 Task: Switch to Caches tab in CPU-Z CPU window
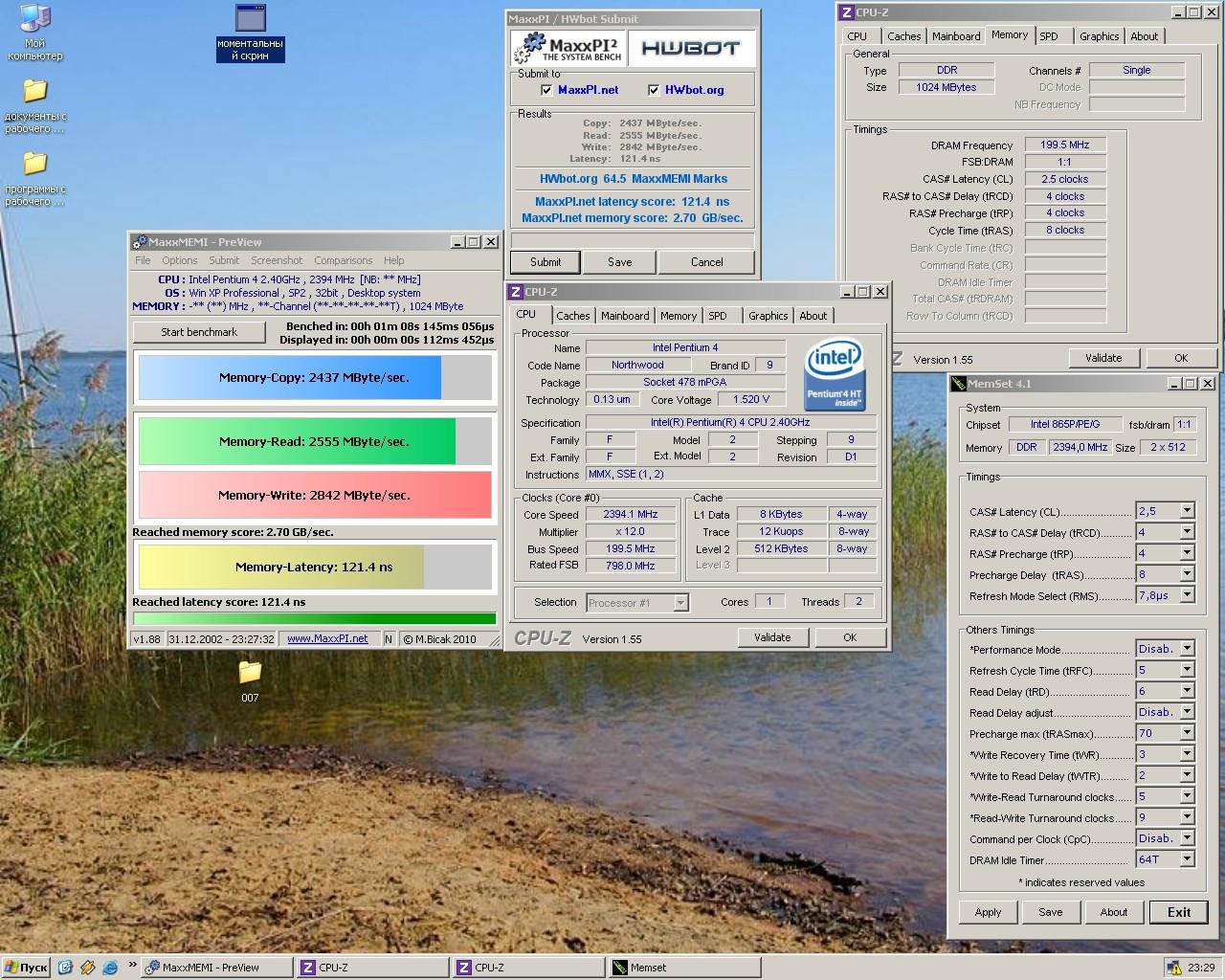pyautogui.click(x=572, y=316)
